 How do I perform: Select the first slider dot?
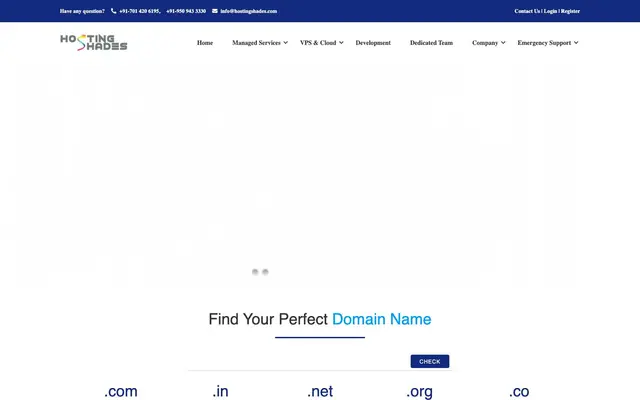tap(255, 272)
